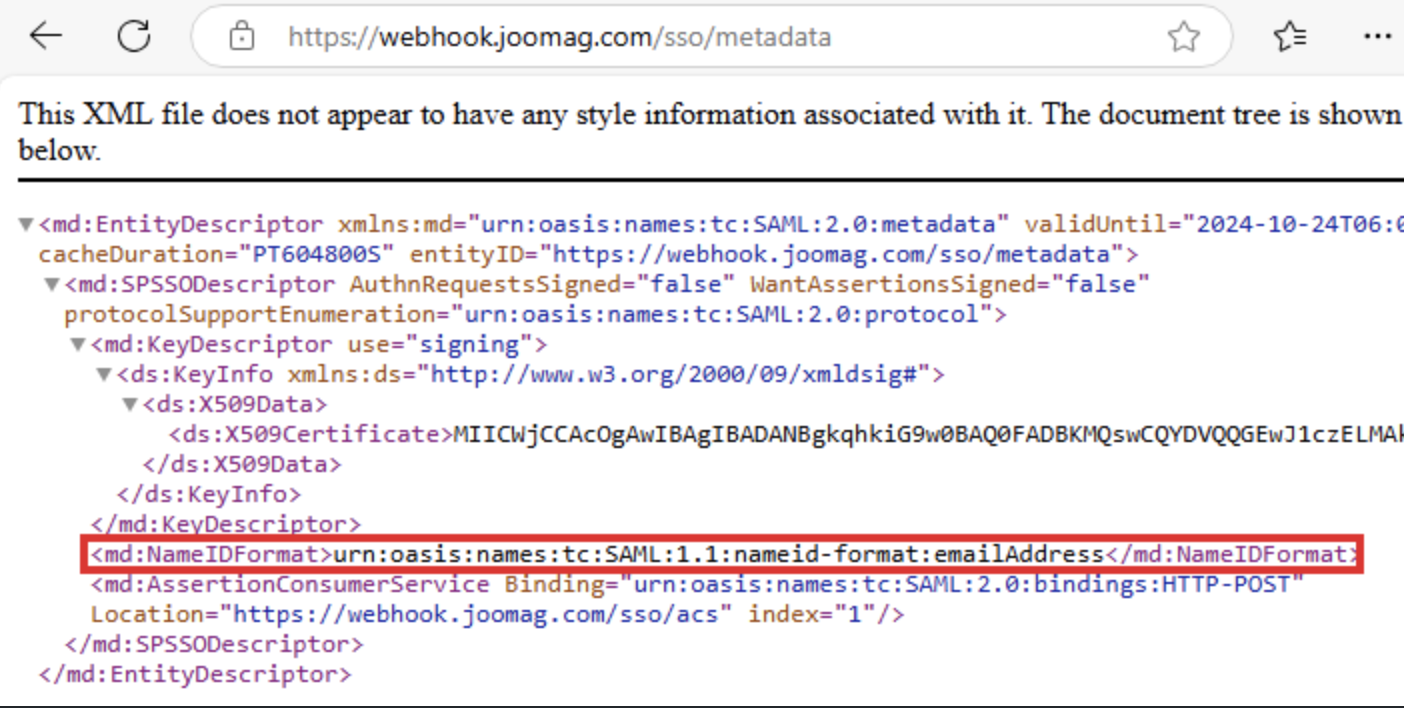Click the webhook.joomag.com address bar
1404x708 pixels.
560,38
